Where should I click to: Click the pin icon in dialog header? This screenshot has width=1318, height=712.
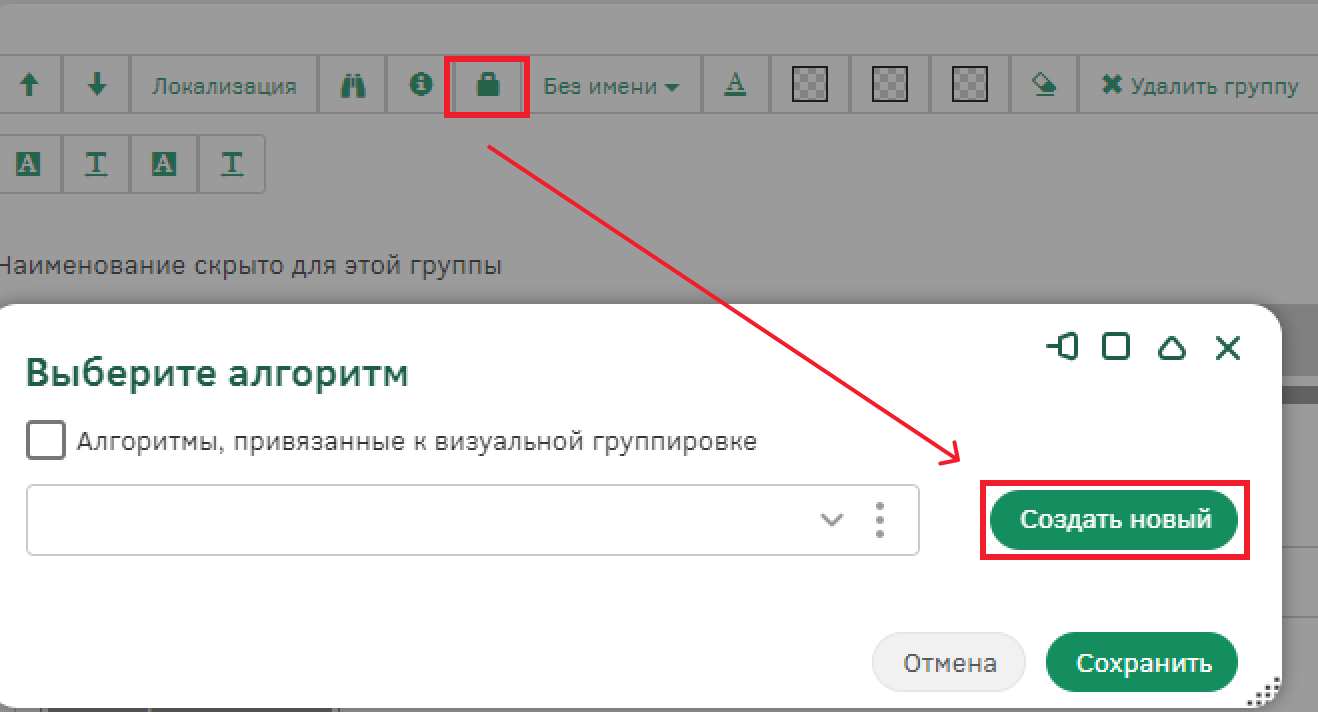coord(1062,347)
